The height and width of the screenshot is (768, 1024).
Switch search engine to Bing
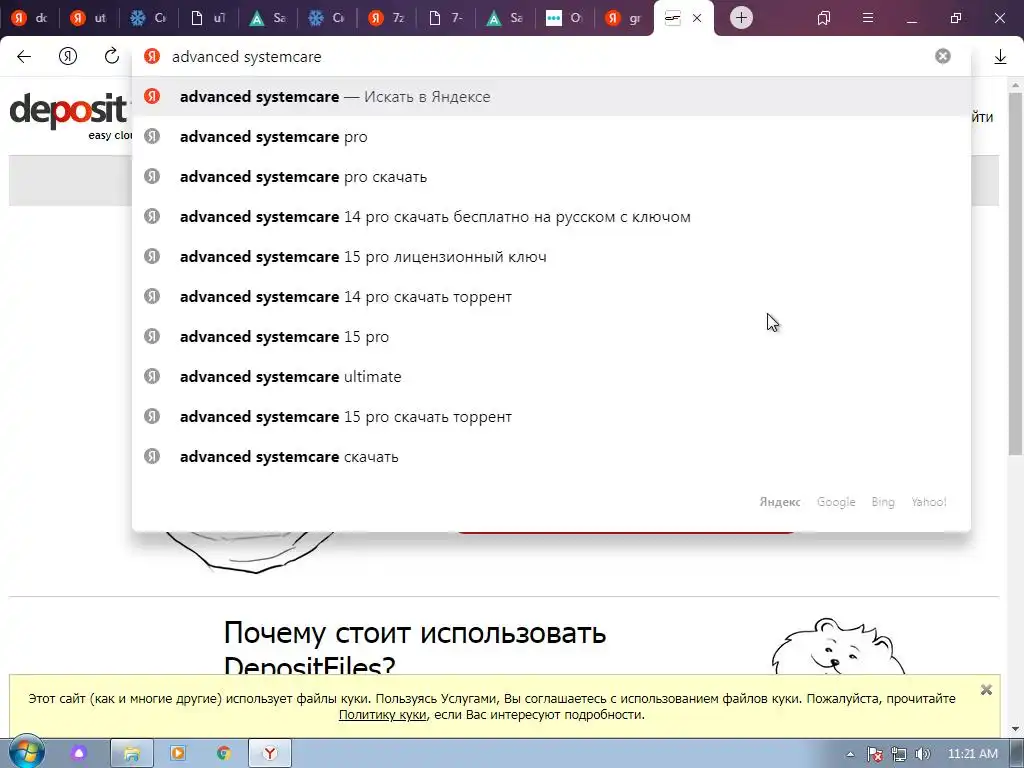[883, 502]
